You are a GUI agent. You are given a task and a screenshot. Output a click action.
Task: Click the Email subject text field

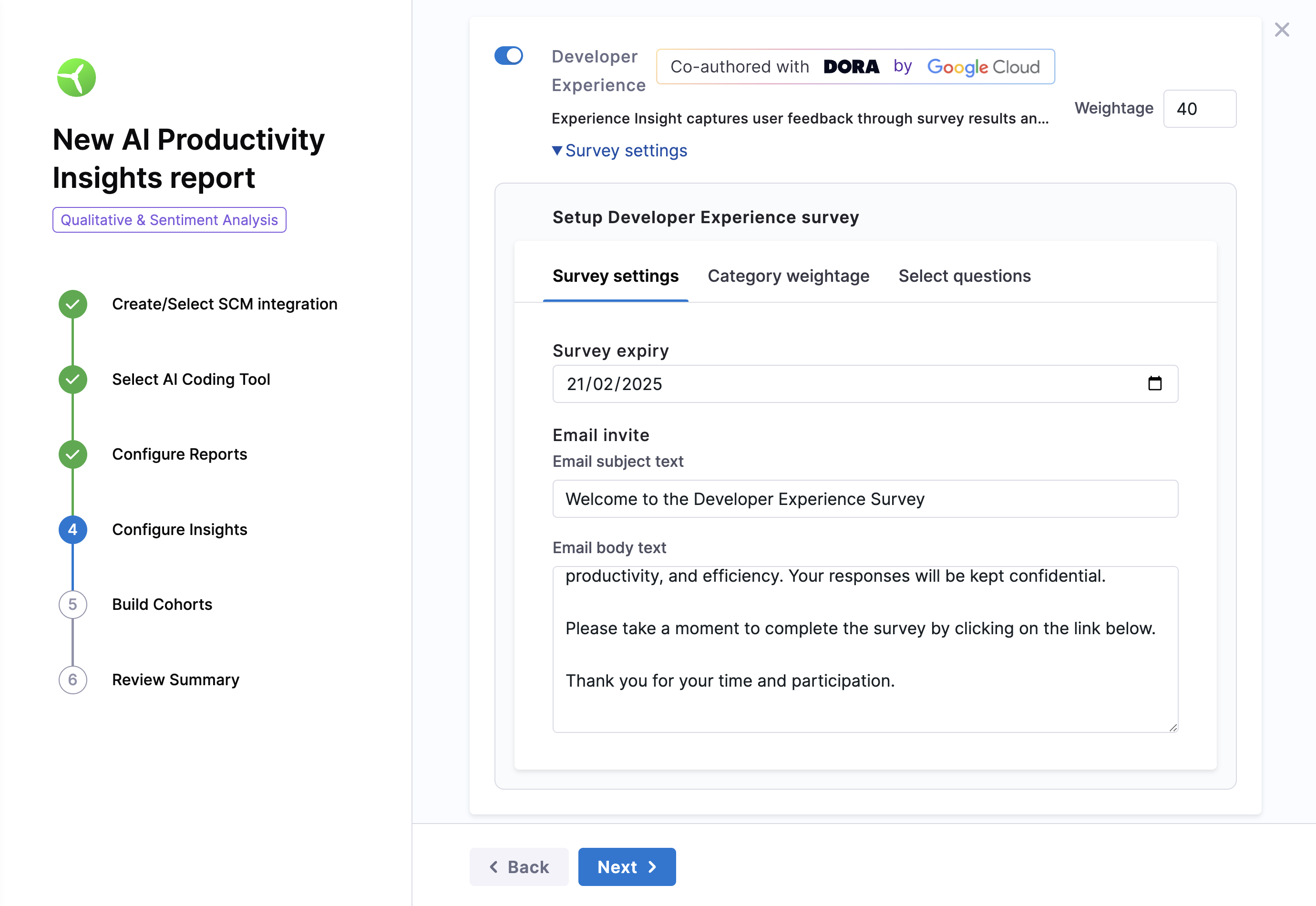pyautogui.click(x=865, y=499)
